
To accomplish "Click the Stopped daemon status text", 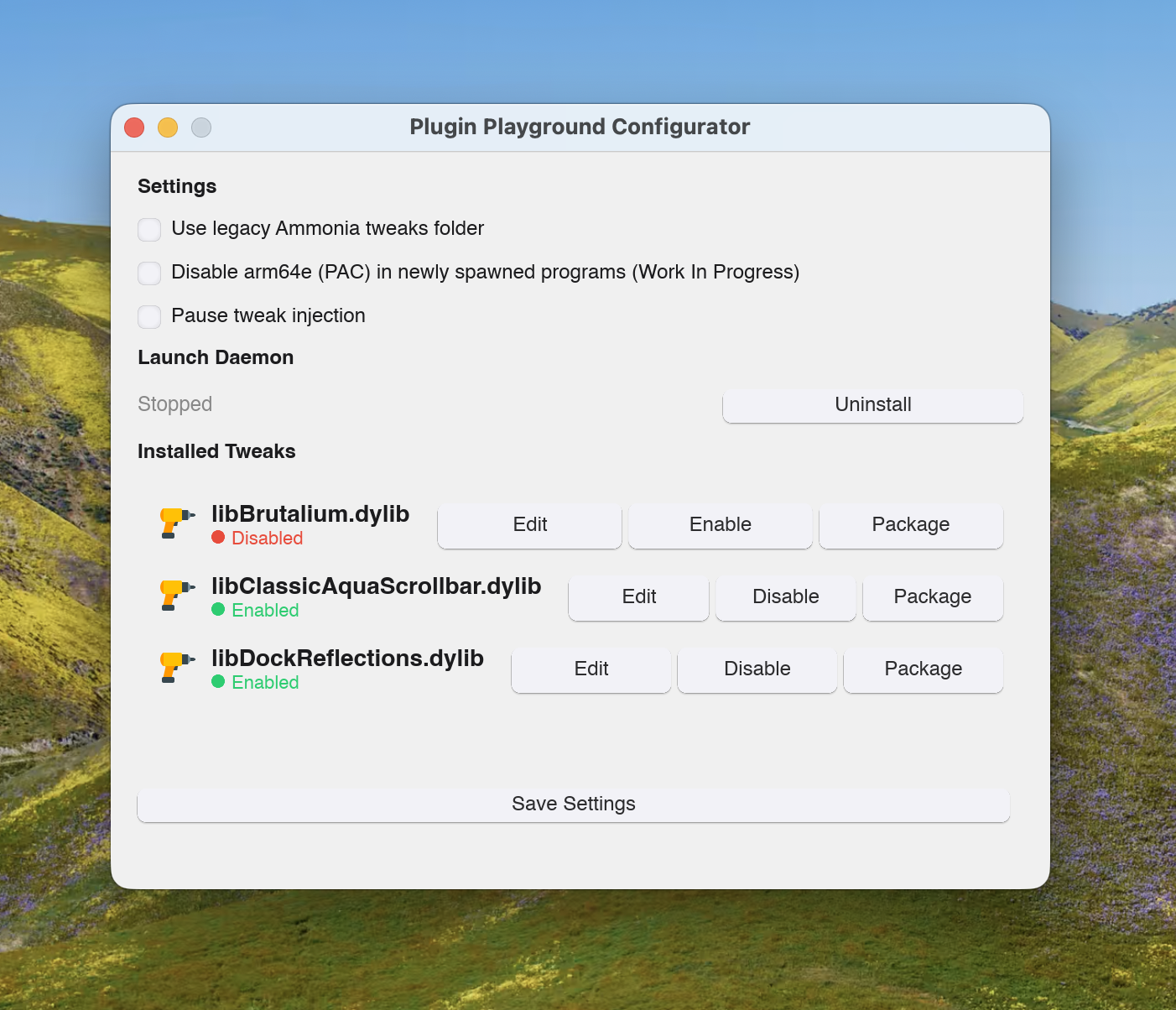I will click(174, 404).
